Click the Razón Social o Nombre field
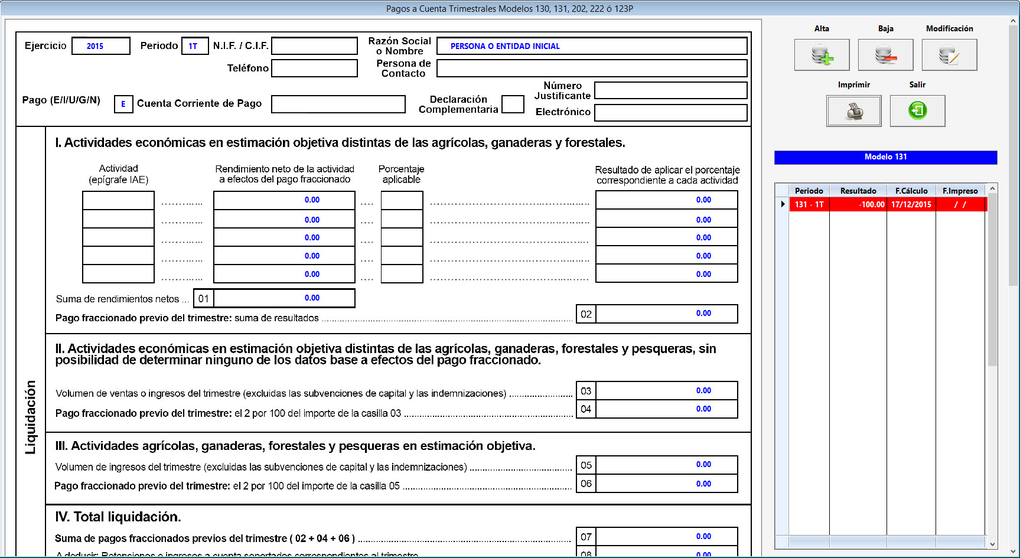The height and width of the screenshot is (558, 1020). [592, 46]
